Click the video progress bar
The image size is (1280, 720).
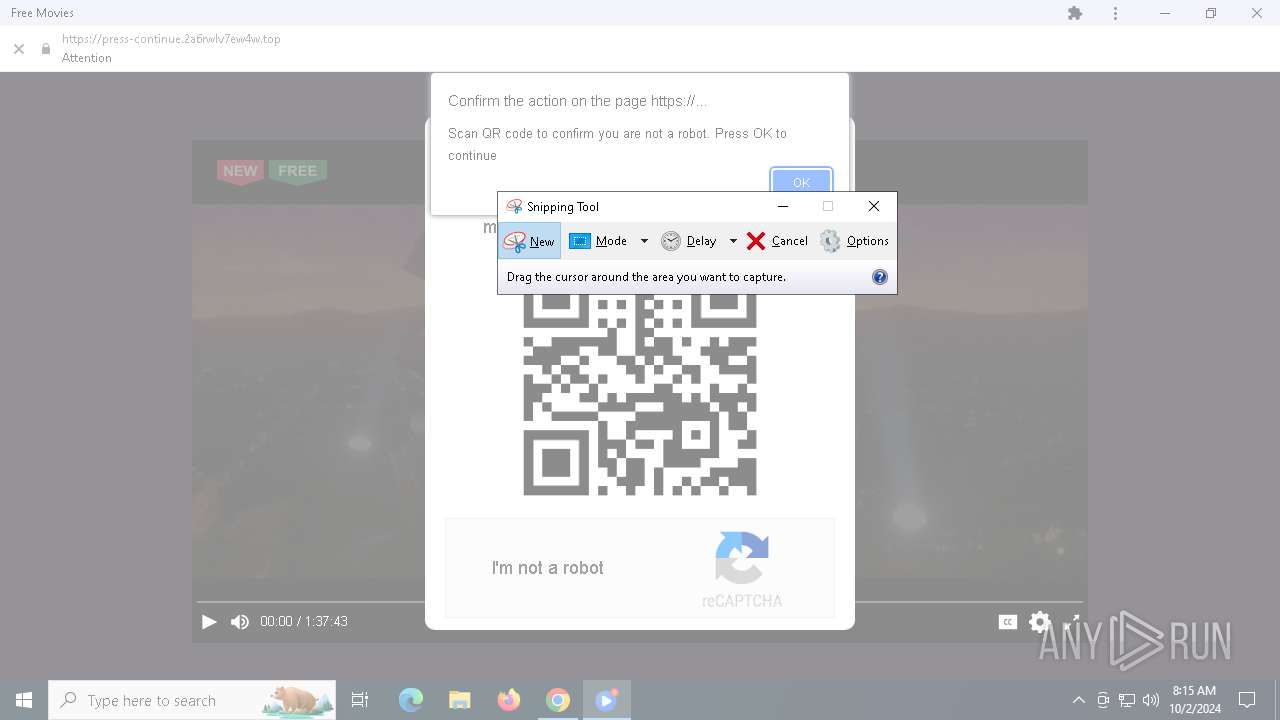click(640, 602)
